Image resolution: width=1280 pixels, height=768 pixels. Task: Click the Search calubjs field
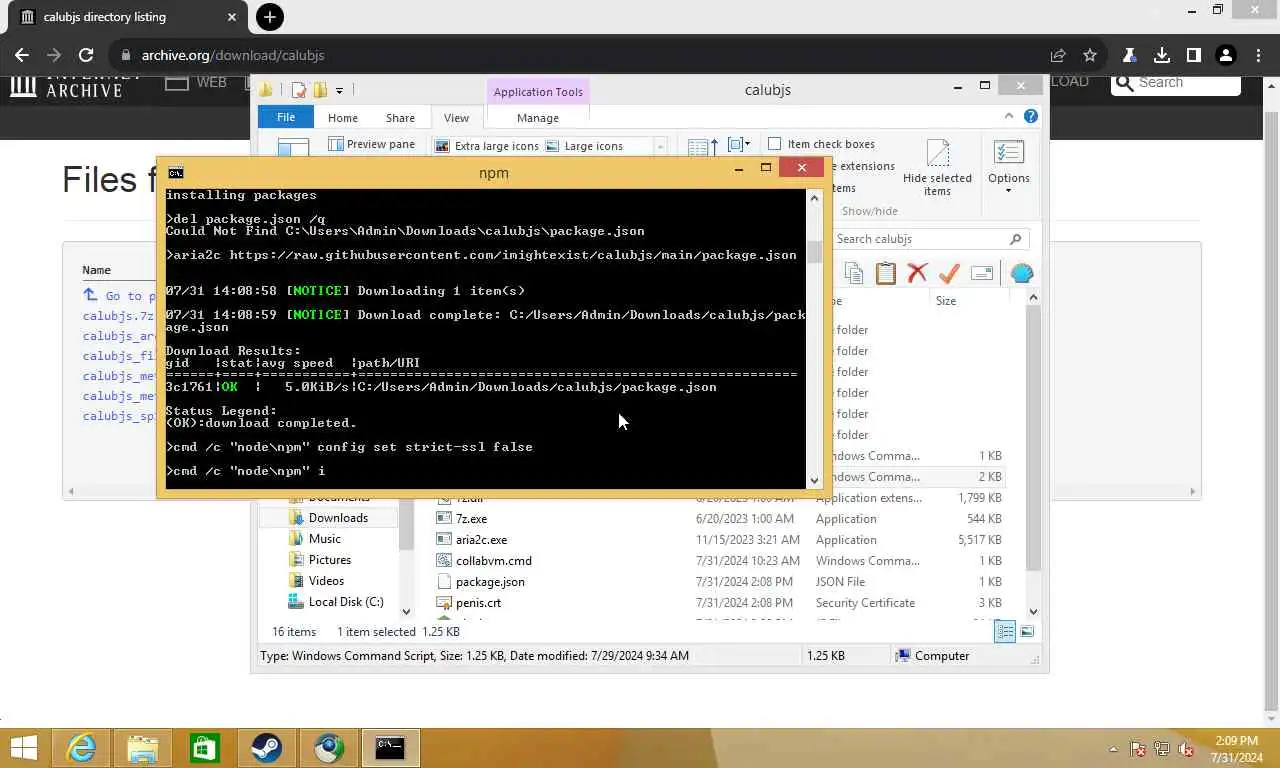click(x=930, y=239)
